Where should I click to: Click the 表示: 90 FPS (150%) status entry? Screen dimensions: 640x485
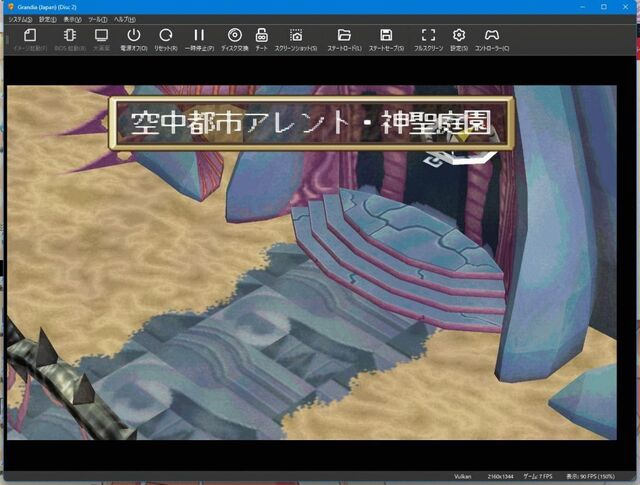590,476
